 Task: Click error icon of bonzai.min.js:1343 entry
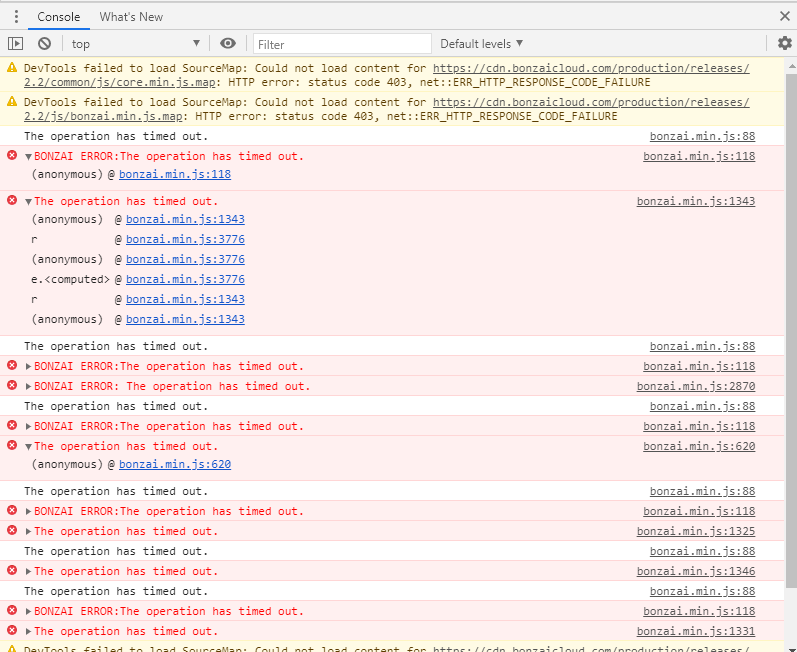(12, 200)
